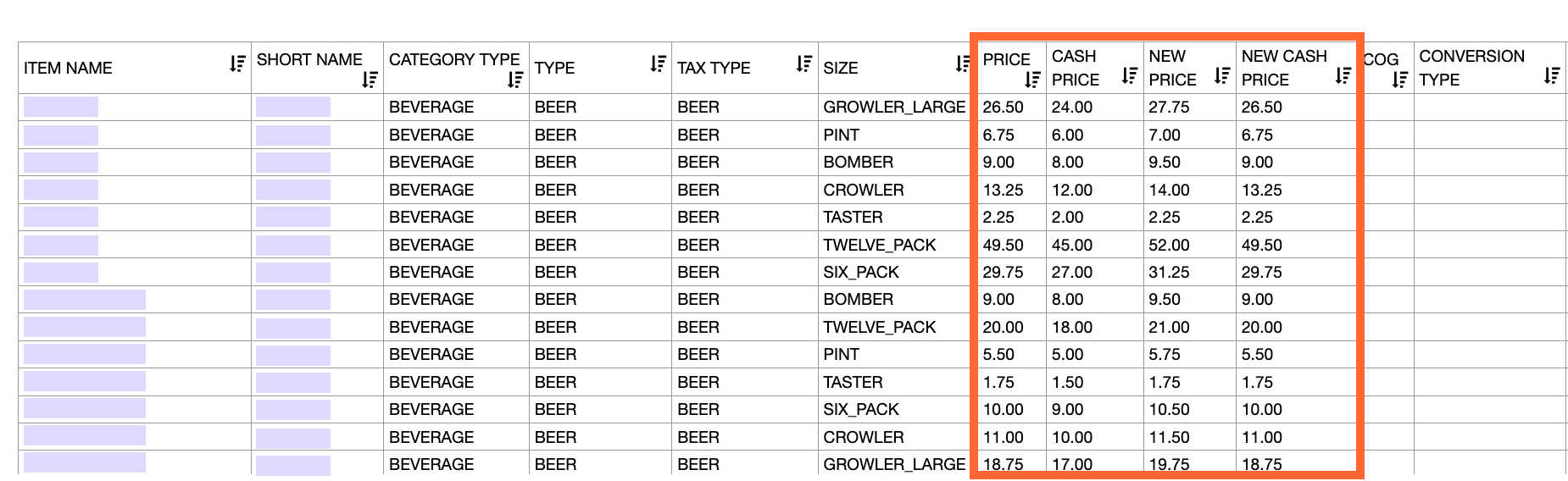Viewport: 1568px width, 481px height.
Task: Click the CONVERSION TYPE sort icon
Action: tap(1551, 75)
